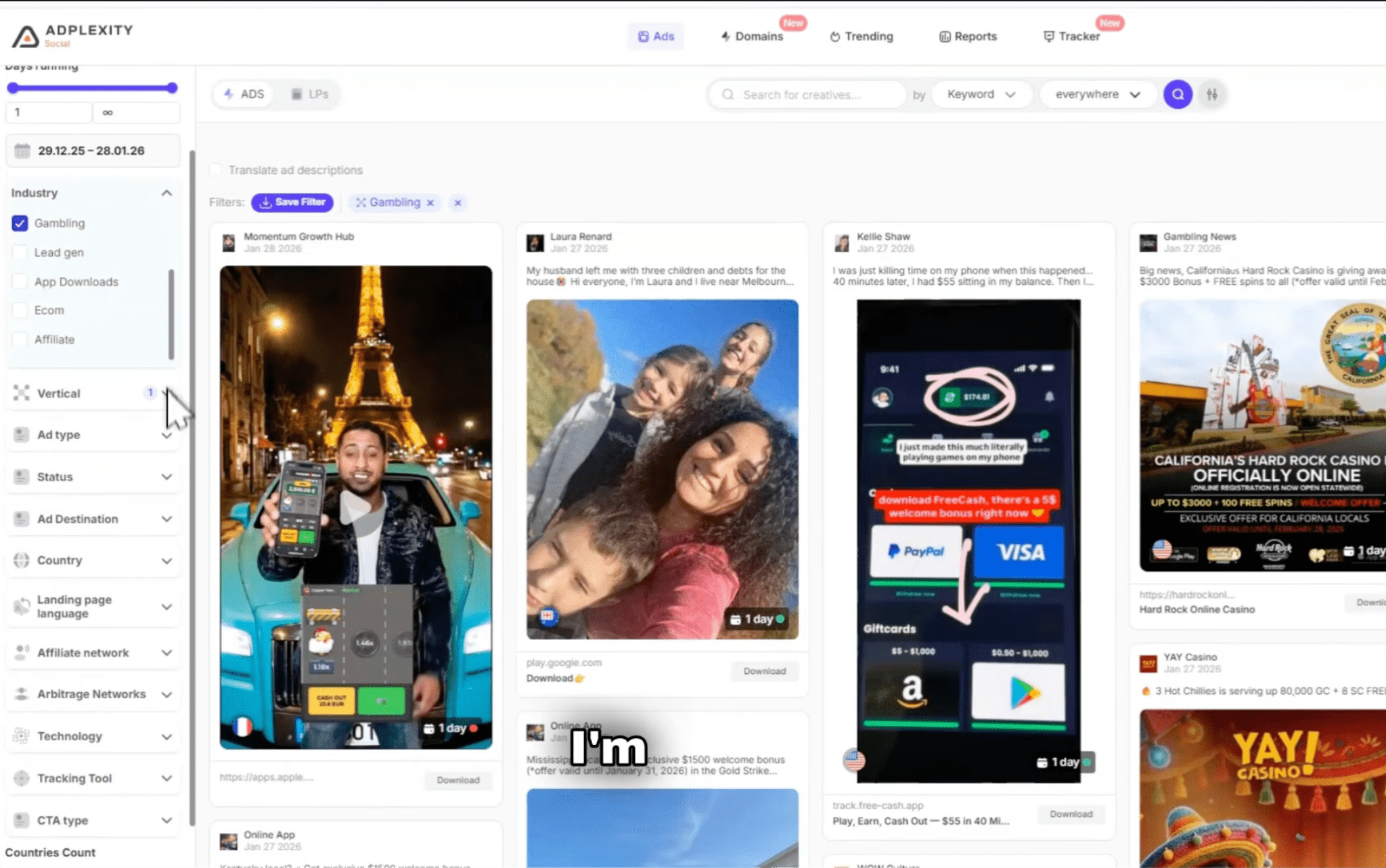
Task: Click YAY Casino profile avatar
Action: 1148,664
